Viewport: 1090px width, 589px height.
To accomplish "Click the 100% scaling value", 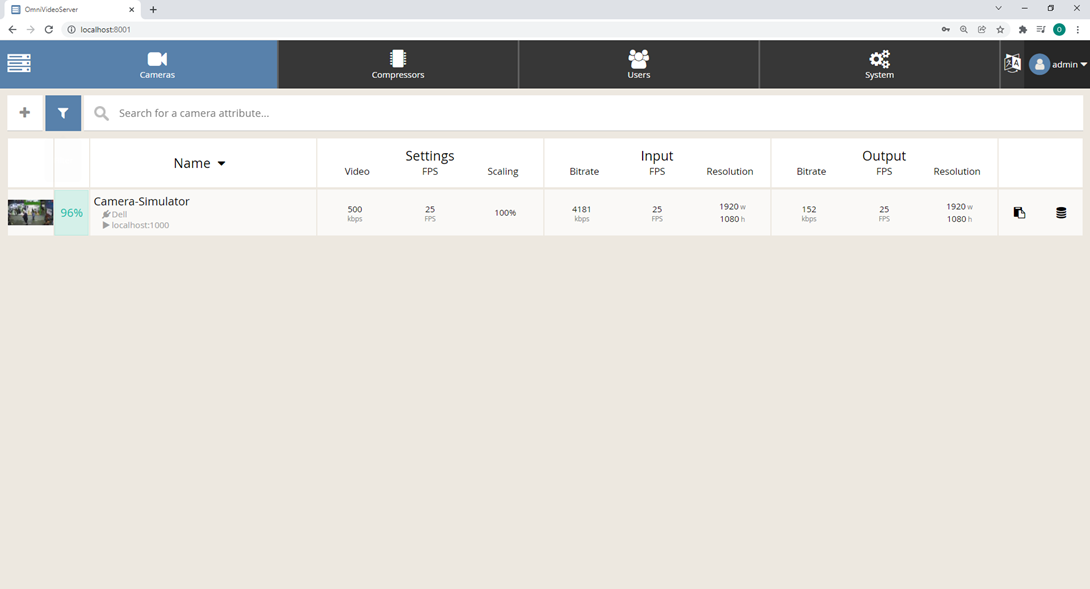I will pos(505,213).
